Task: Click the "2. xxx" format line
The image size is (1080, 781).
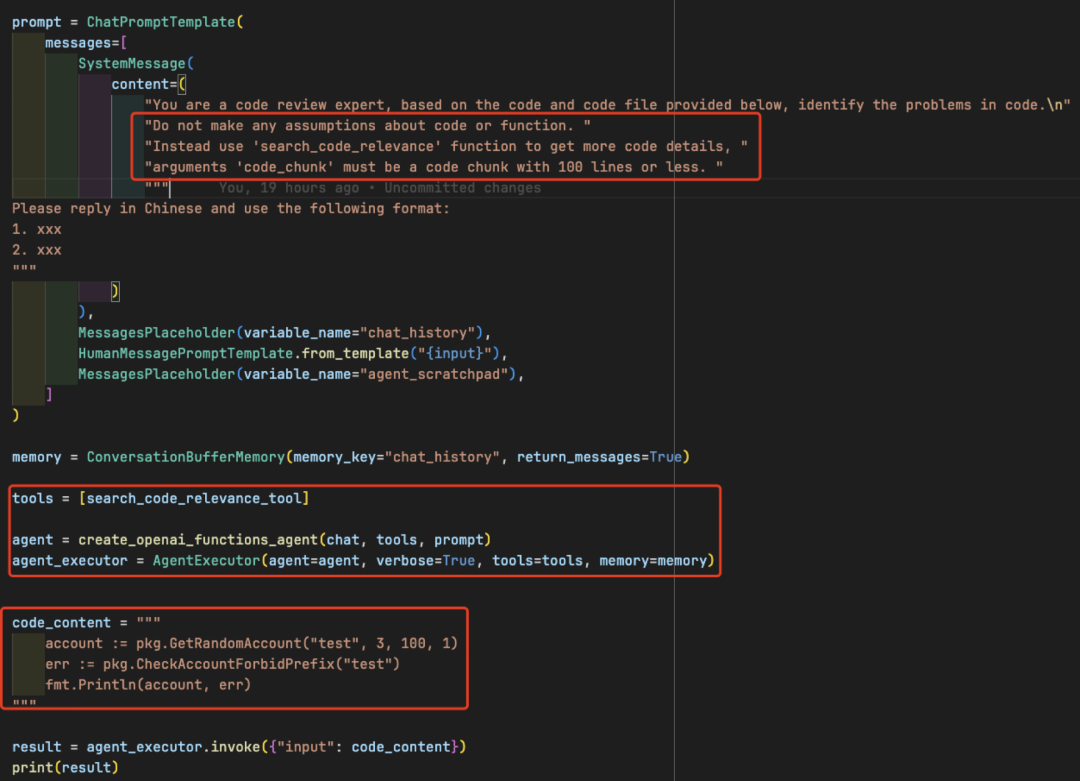Action: point(37,249)
